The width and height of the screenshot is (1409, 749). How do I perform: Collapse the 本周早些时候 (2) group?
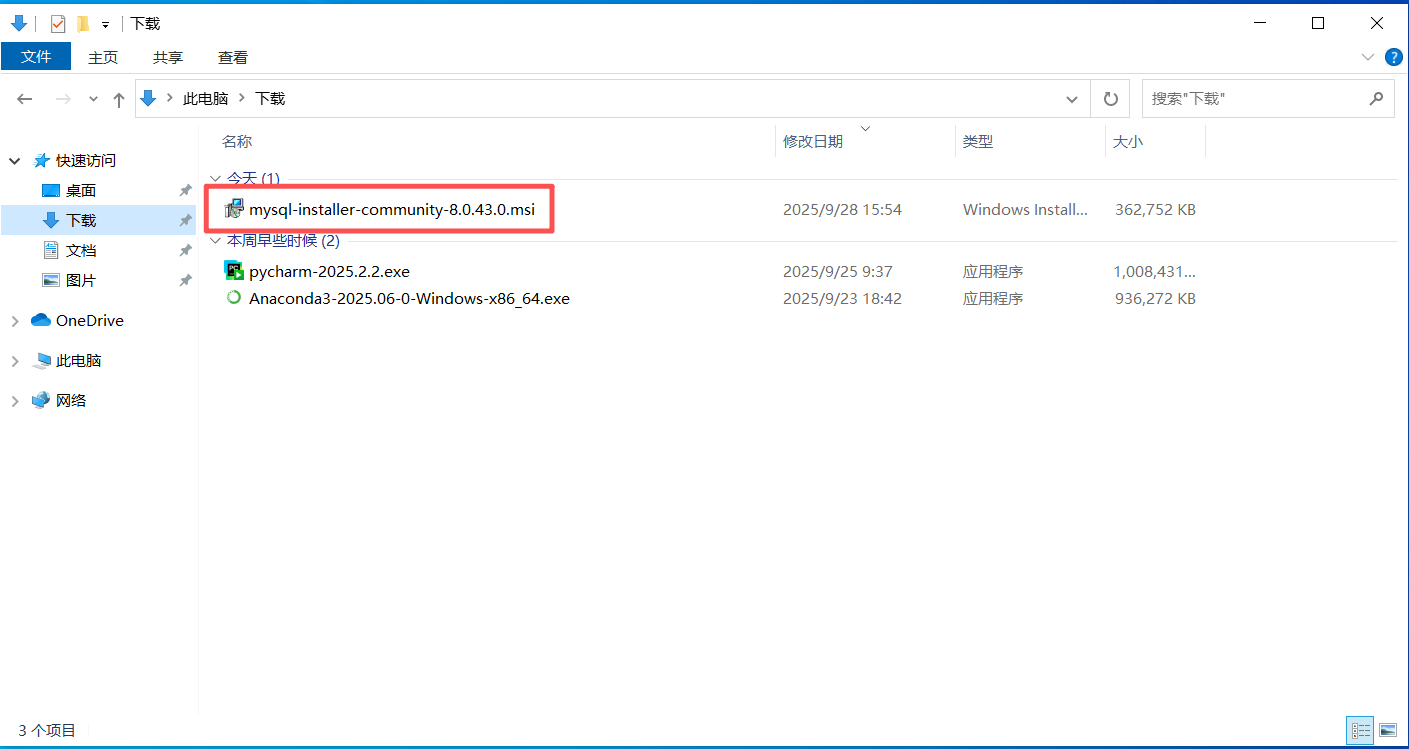[215, 241]
